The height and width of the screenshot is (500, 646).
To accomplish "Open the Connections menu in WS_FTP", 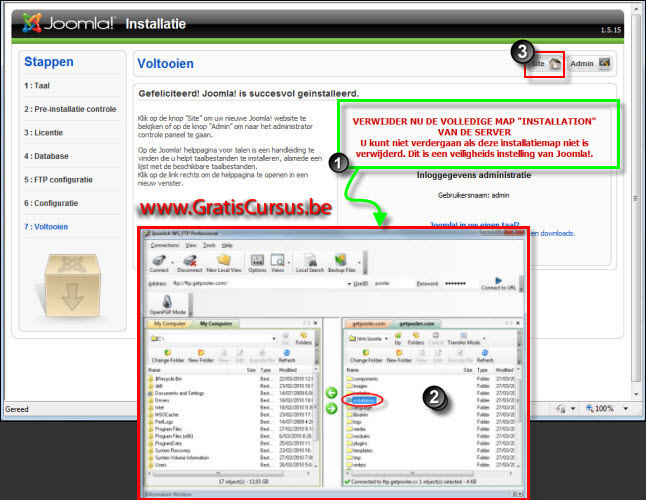I will point(165,245).
